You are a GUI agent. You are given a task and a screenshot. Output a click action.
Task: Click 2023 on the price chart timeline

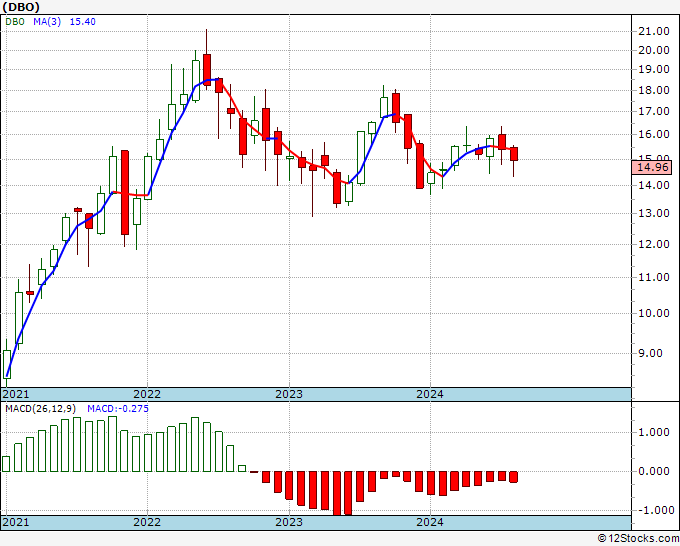[289, 394]
